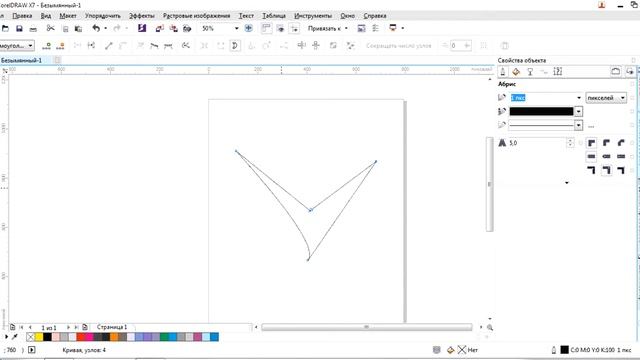Click the Reflect nodes vertically icon
The height and width of the screenshot is (360, 640).
click(316, 46)
